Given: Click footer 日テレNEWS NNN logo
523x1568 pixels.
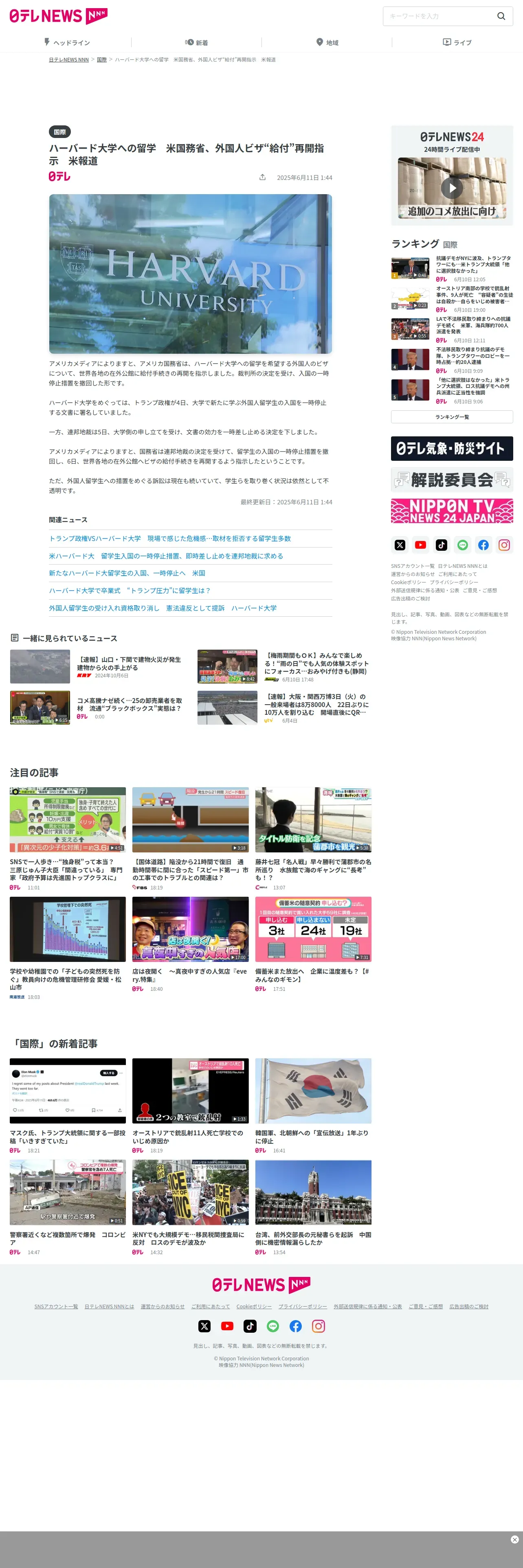Looking at the screenshot, I should tap(261, 1284).
